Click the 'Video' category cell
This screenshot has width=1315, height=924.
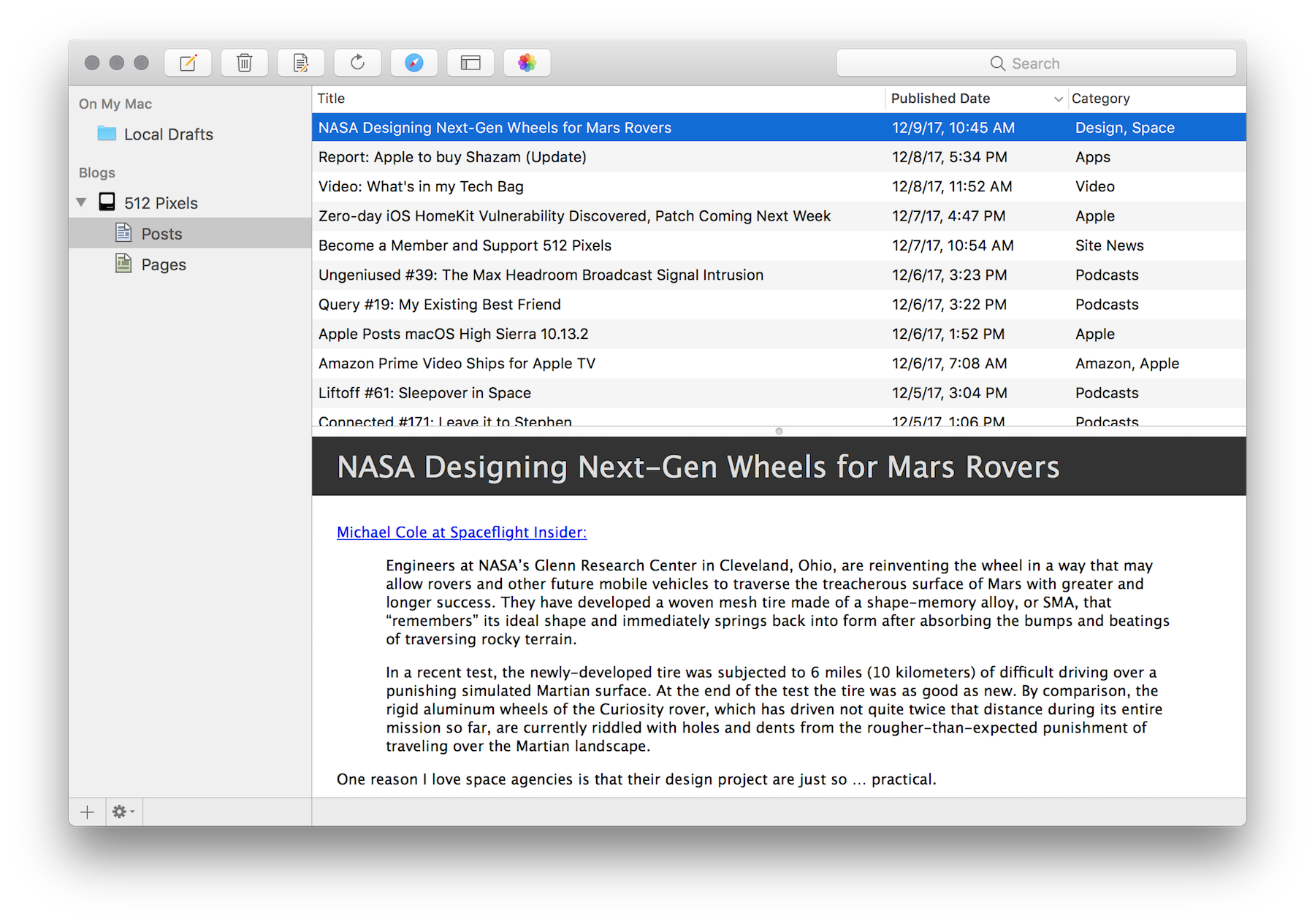[1094, 186]
